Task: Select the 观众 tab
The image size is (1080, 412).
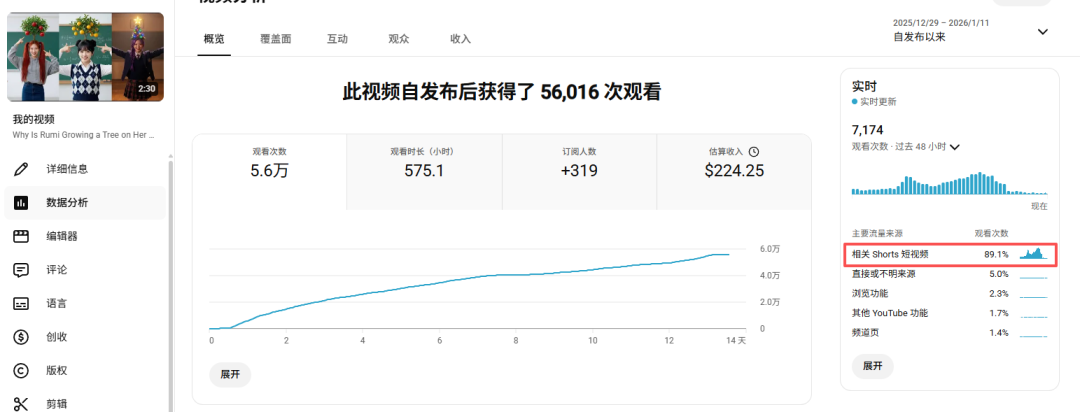Action: point(399,39)
